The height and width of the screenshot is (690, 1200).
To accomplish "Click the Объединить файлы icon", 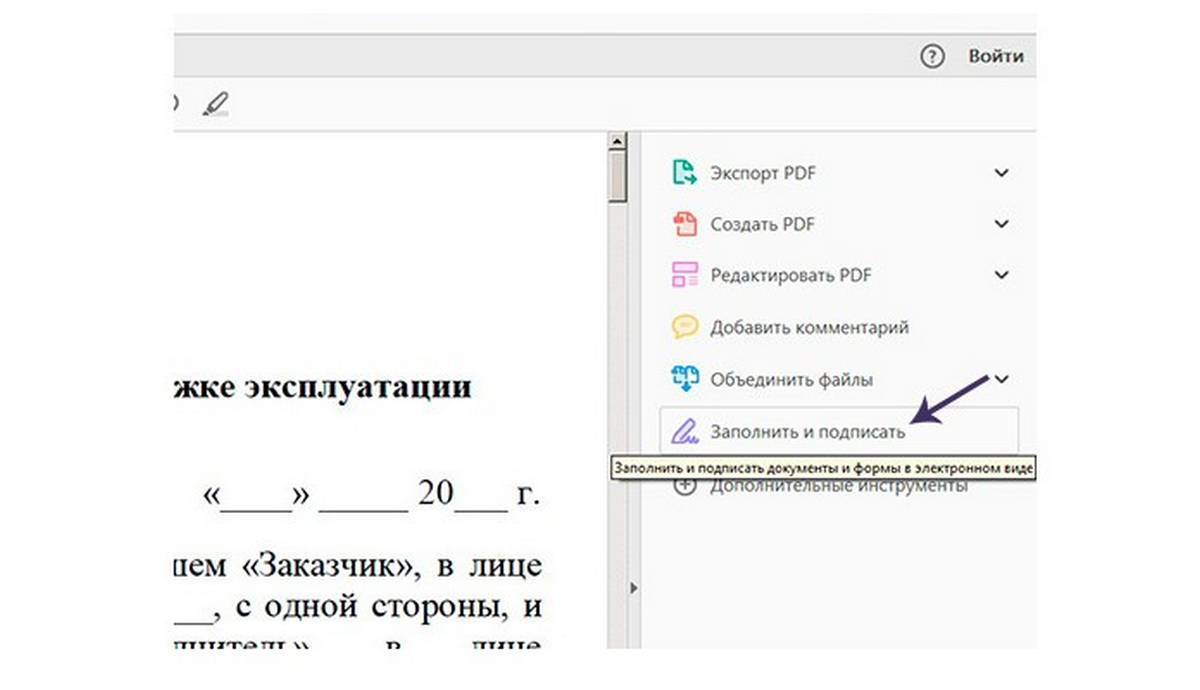I will click(684, 380).
